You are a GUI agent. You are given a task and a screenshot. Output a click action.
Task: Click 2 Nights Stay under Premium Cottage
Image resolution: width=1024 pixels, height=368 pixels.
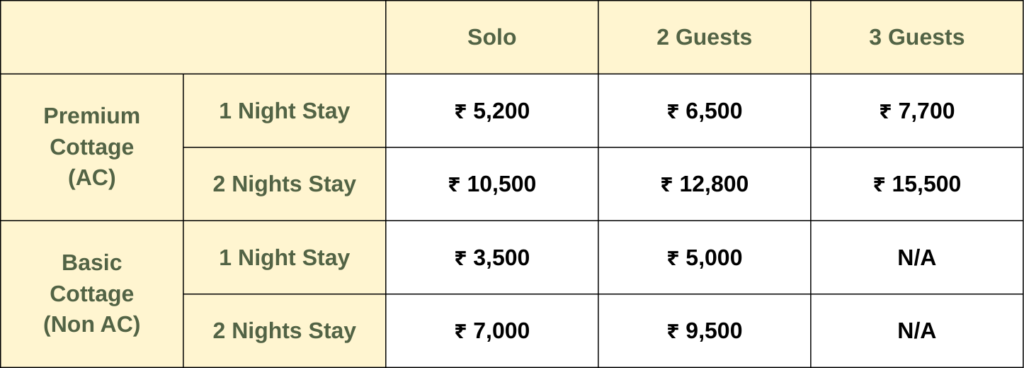point(284,184)
